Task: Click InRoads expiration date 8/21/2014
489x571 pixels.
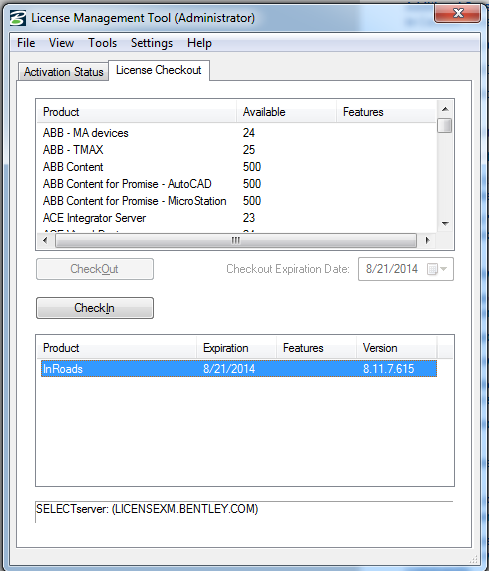Action: pyautogui.click(x=229, y=369)
